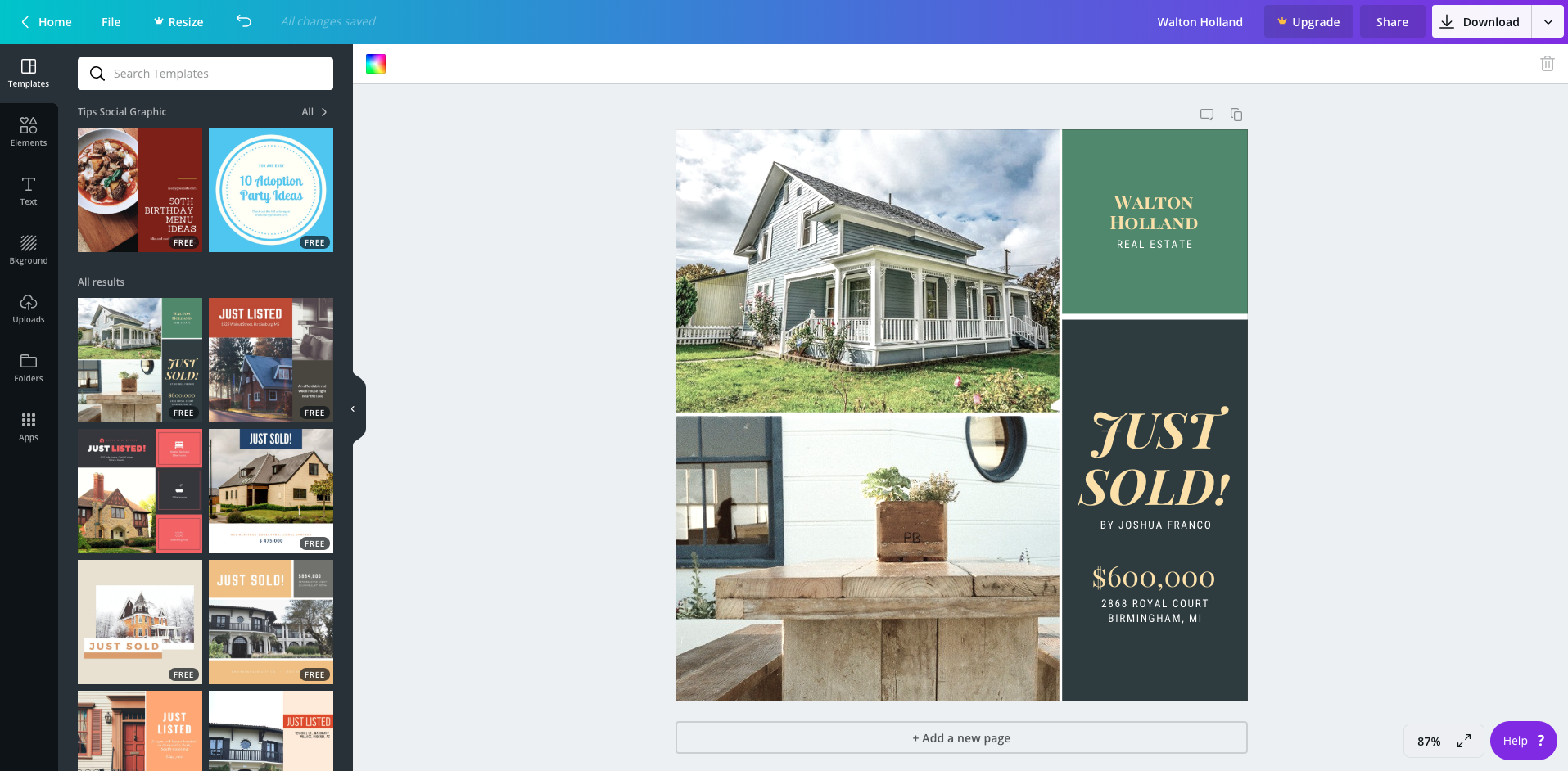
Task: Select the Text tool panel
Action: (29, 191)
